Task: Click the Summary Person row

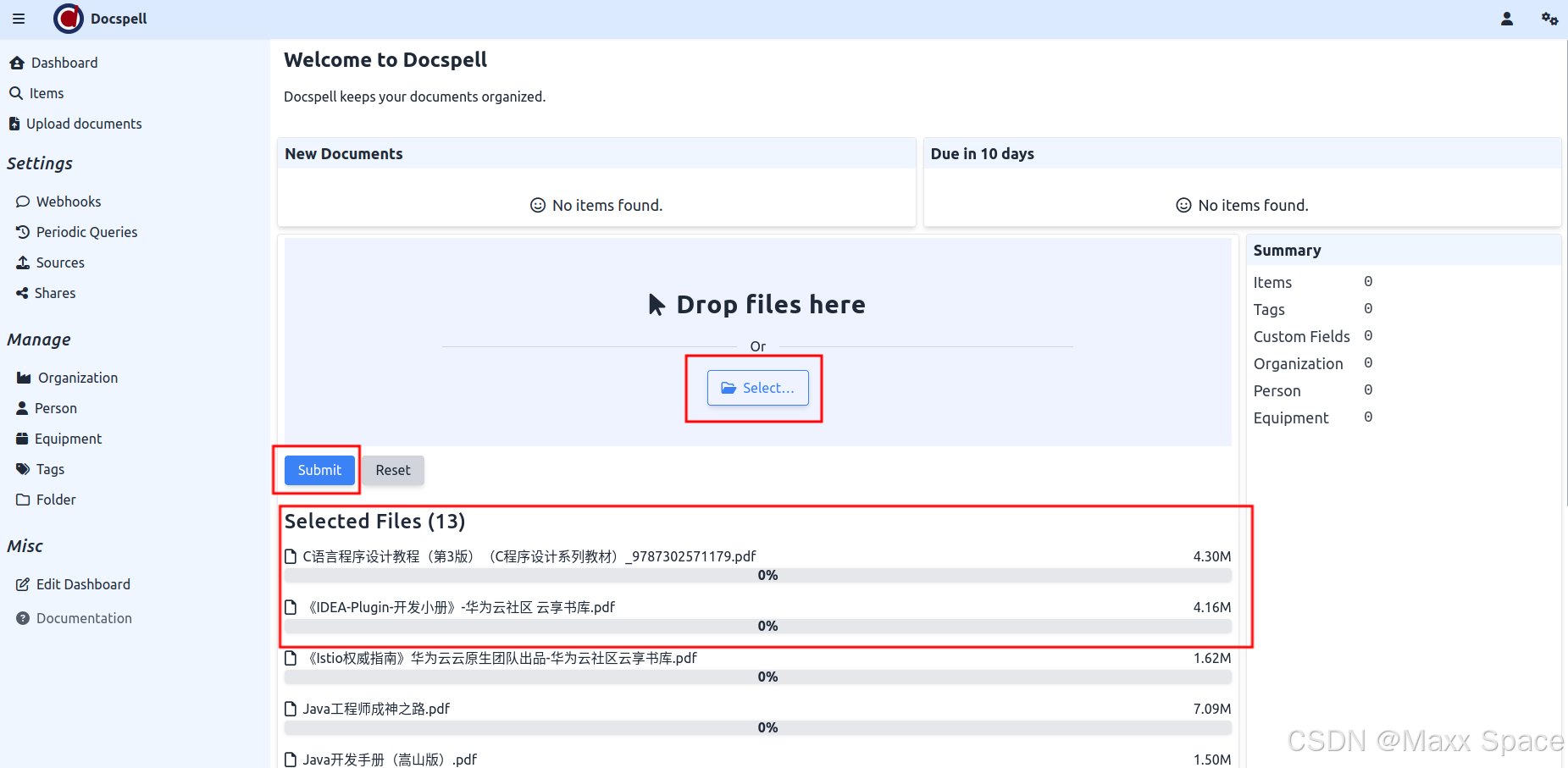Action: pyautogui.click(x=1313, y=390)
